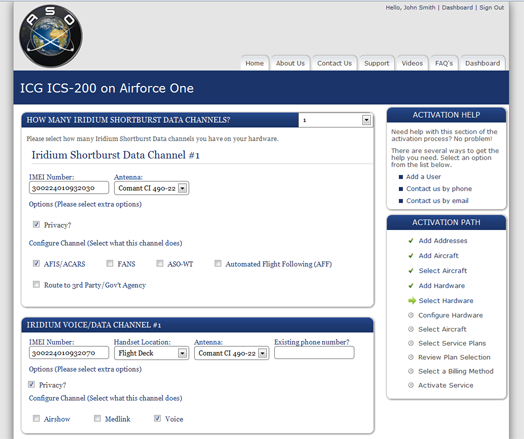Click 'Review Plan Selection' step text

tap(454, 357)
